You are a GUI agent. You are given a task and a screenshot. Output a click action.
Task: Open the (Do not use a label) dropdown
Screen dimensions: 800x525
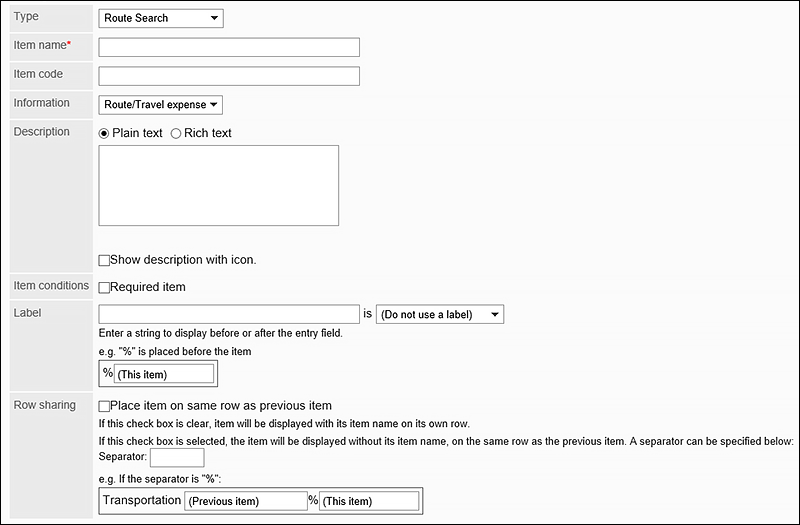tap(440, 314)
